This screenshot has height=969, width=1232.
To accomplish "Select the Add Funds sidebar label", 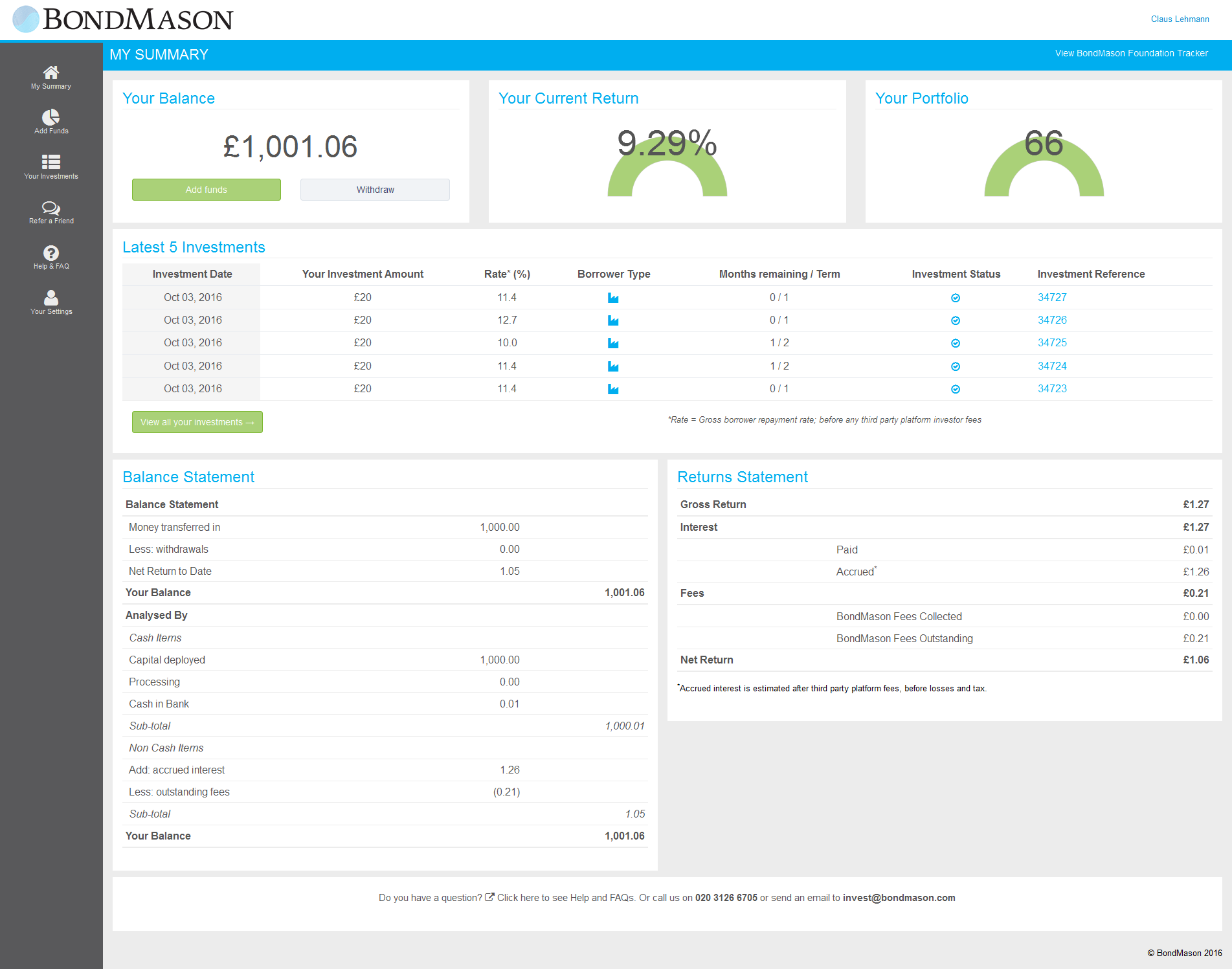I will (51, 131).
